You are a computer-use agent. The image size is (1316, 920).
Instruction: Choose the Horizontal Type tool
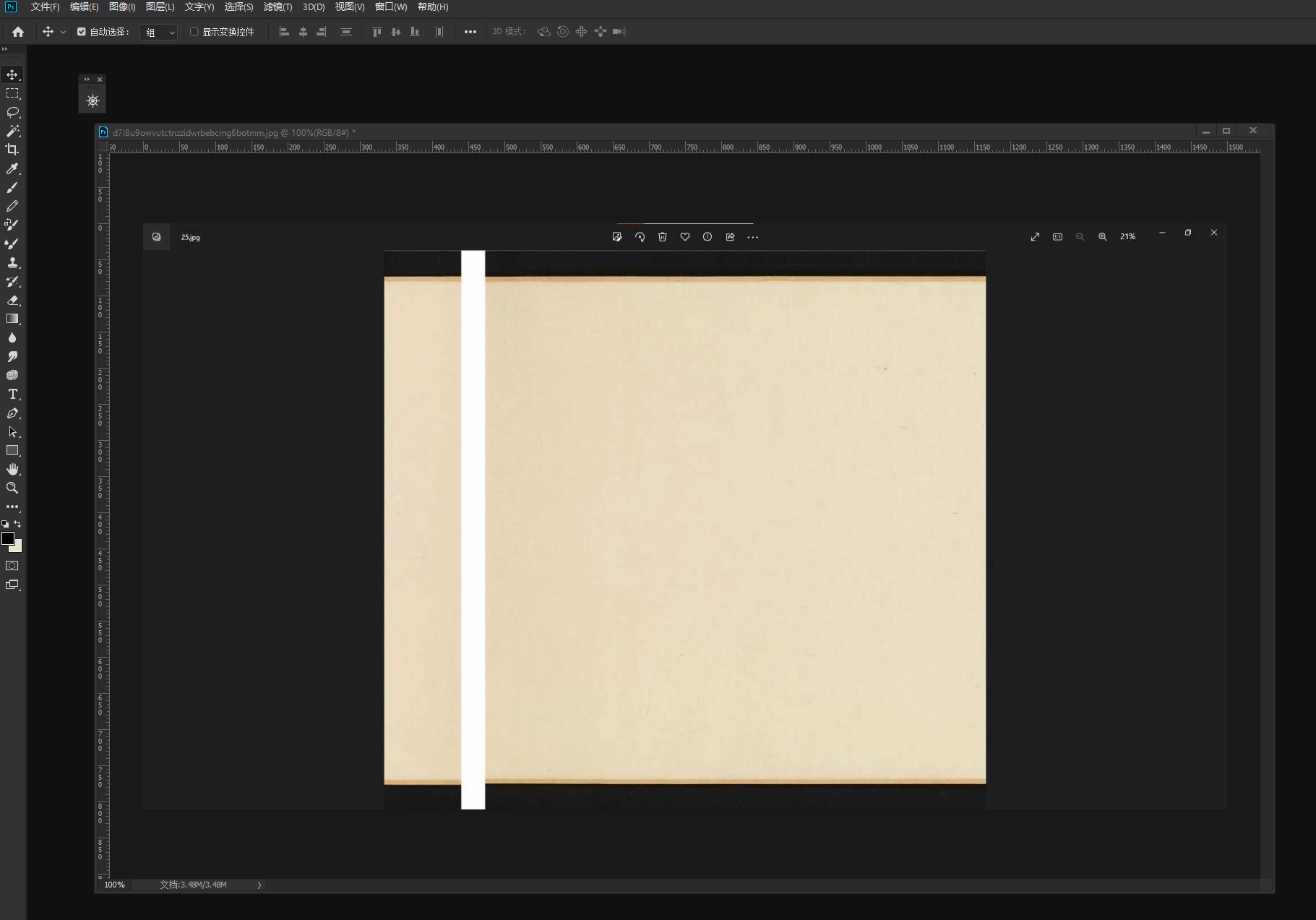(x=12, y=394)
